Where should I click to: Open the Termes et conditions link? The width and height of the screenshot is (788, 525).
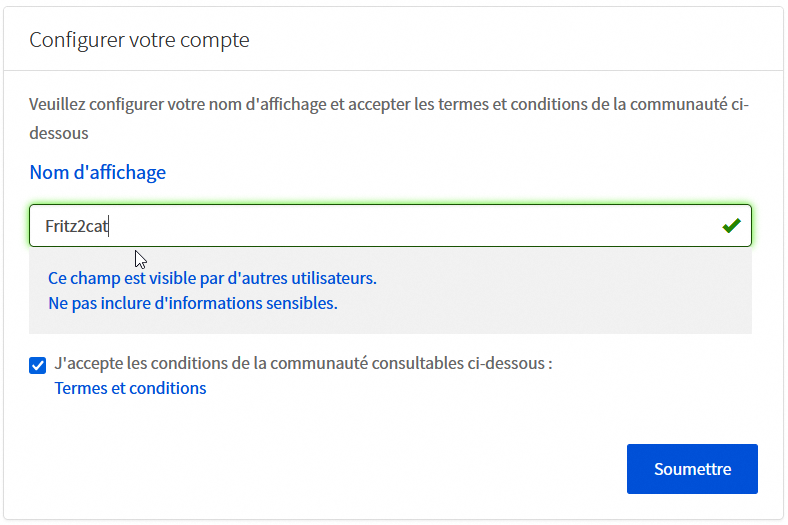pyautogui.click(x=130, y=388)
